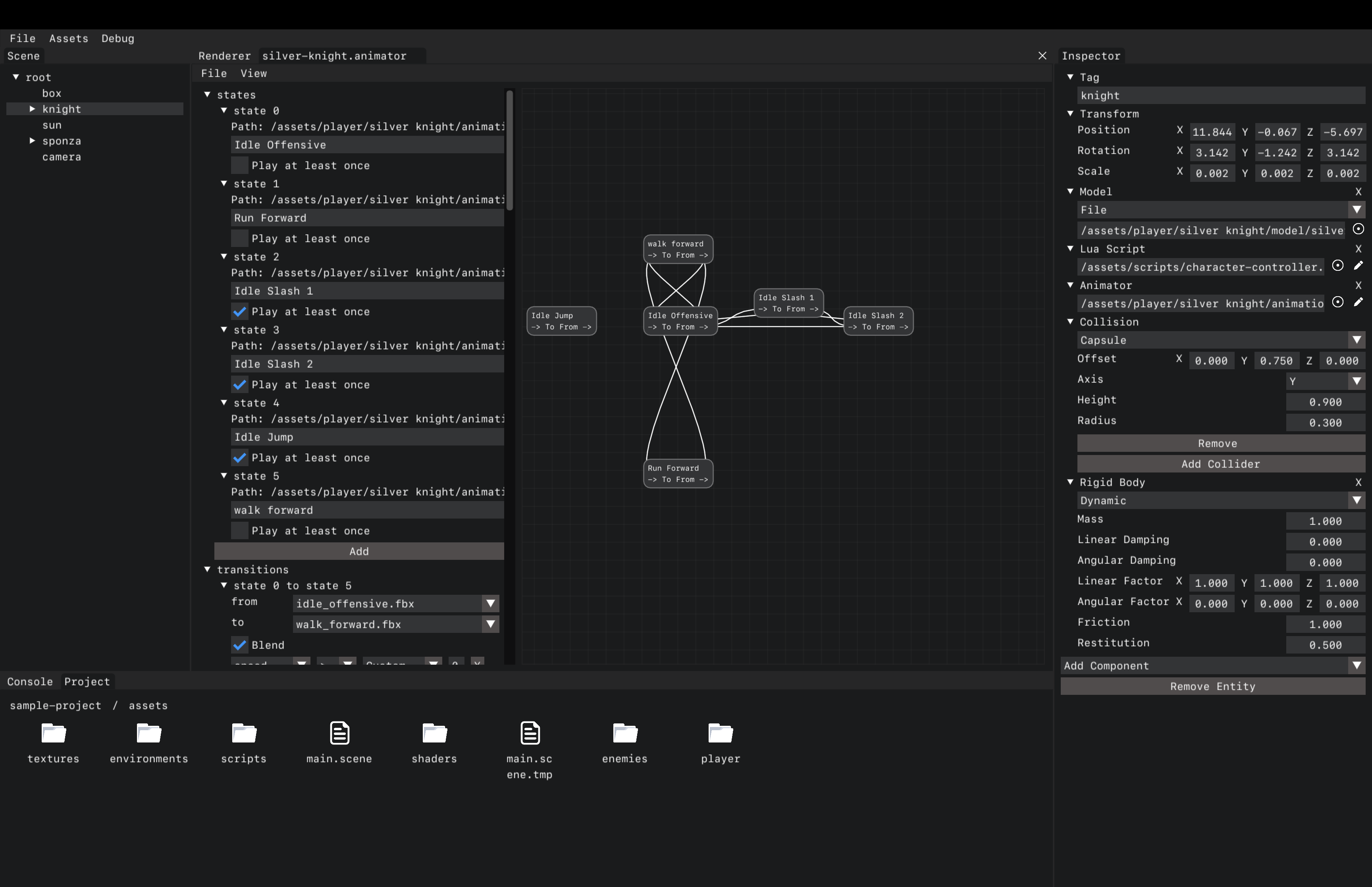
Task: Click the Lua Script edit pencil icon
Action: pos(1358,266)
